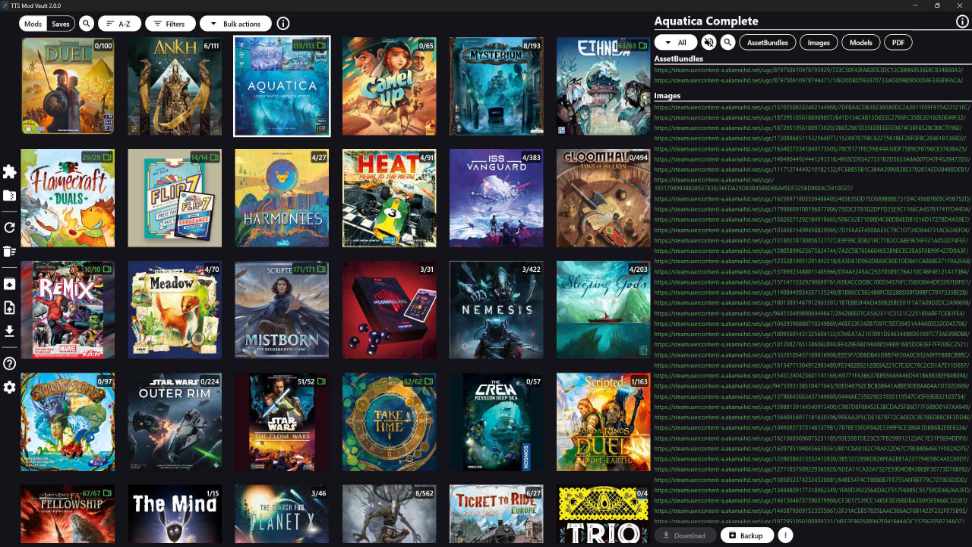Select the Mysterium mod thumbnail
Image resolution: width=972 pixels, height=547 pixels.
coord(496,86)
